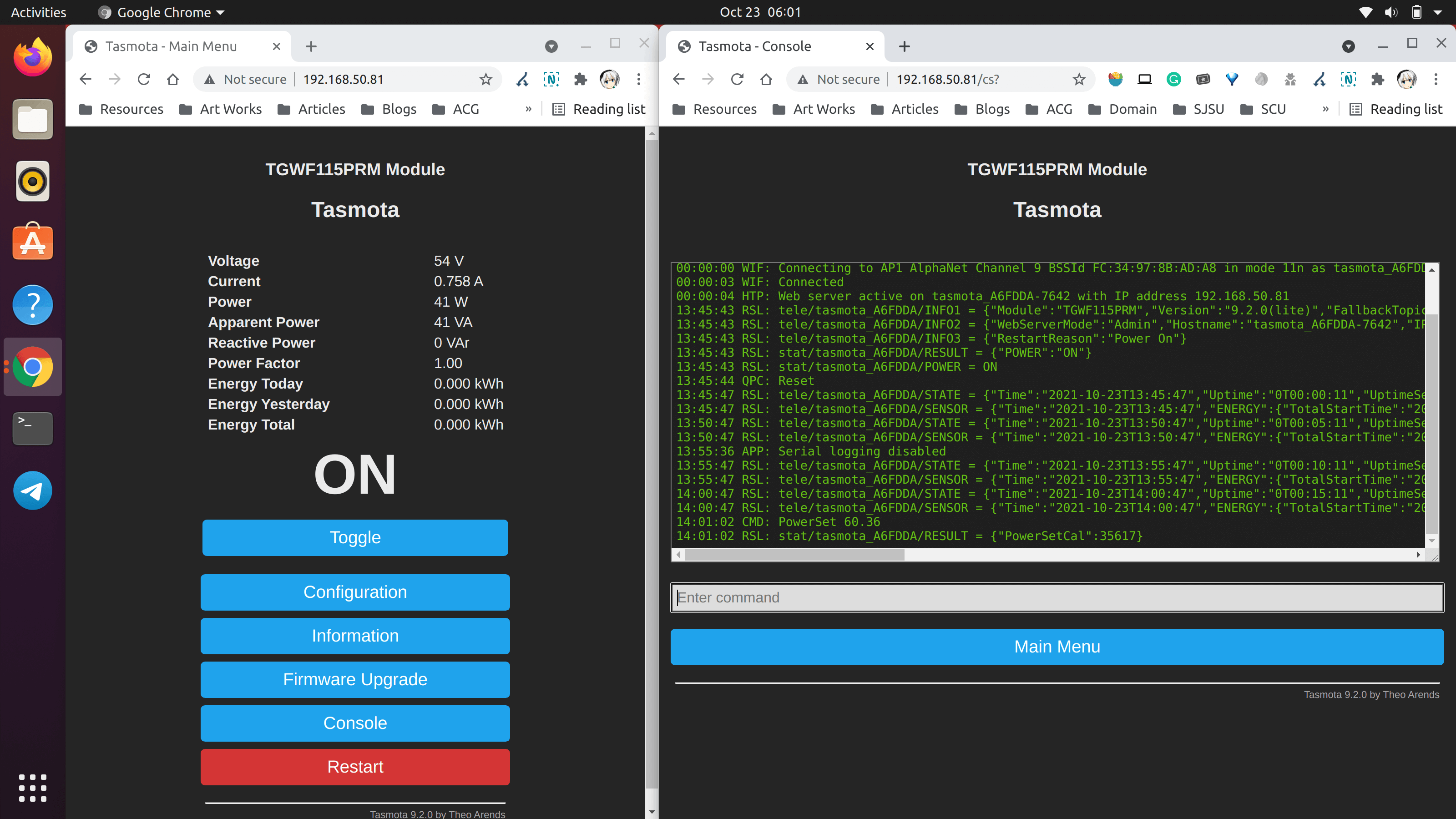Bookmark the Console page with star icon
This screenshot has width=1456, height=819.
(x=1079, y=79)
